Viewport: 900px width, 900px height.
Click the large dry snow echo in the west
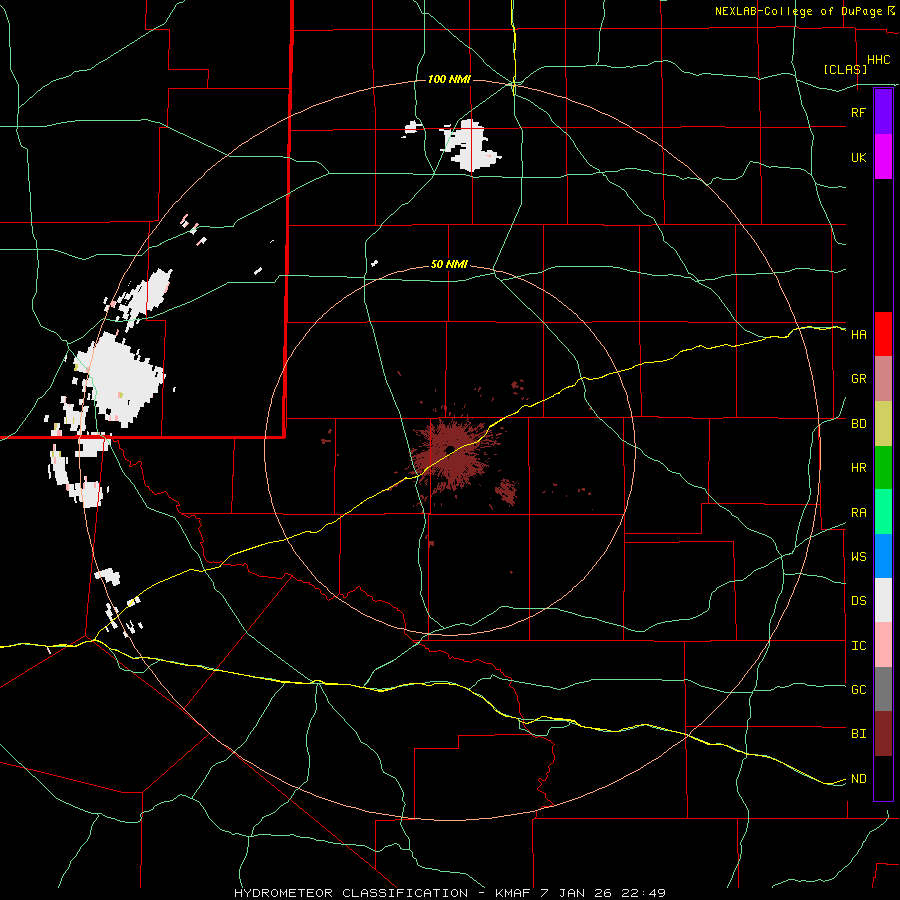point(119,379)
